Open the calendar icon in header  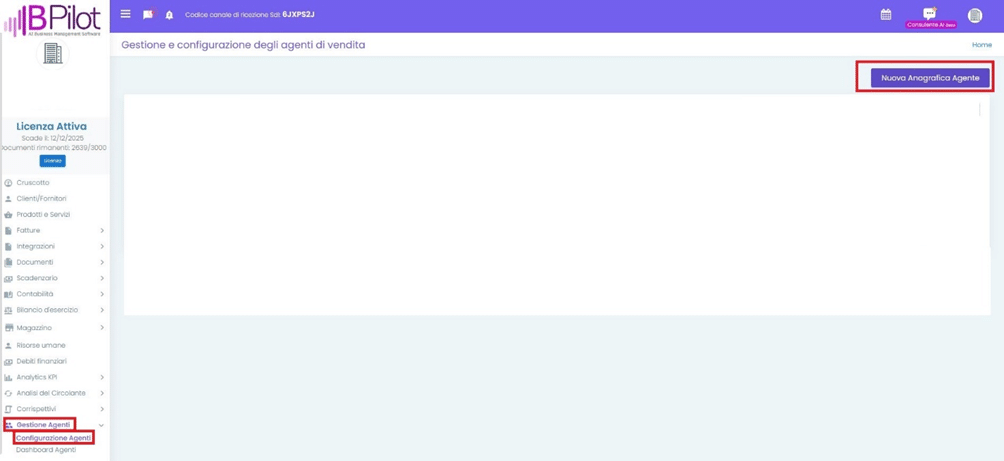(x=885, y=15)
